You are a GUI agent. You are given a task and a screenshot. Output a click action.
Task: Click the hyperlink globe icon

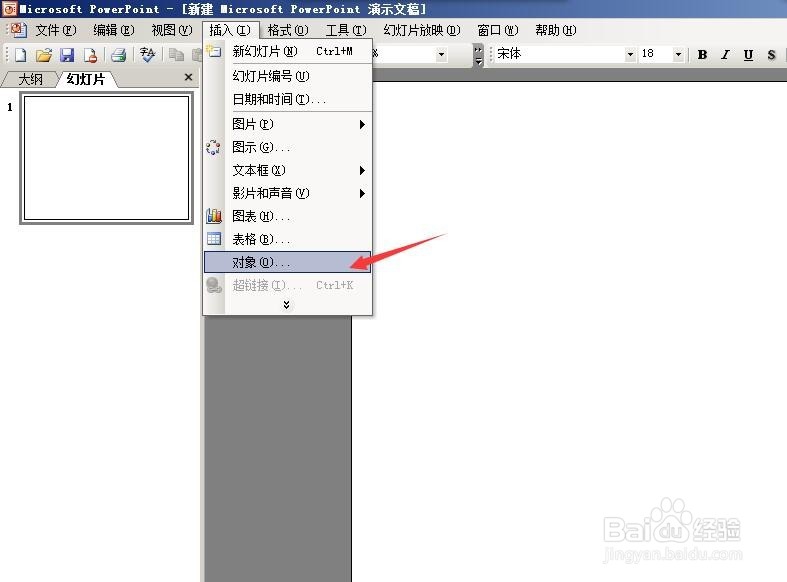pos(214,285)
